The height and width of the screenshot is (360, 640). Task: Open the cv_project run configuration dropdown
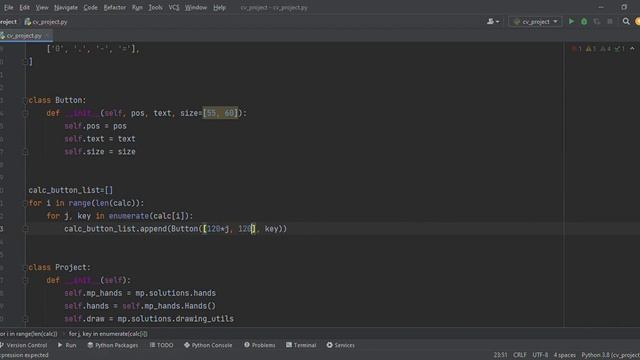coord(536,22)
